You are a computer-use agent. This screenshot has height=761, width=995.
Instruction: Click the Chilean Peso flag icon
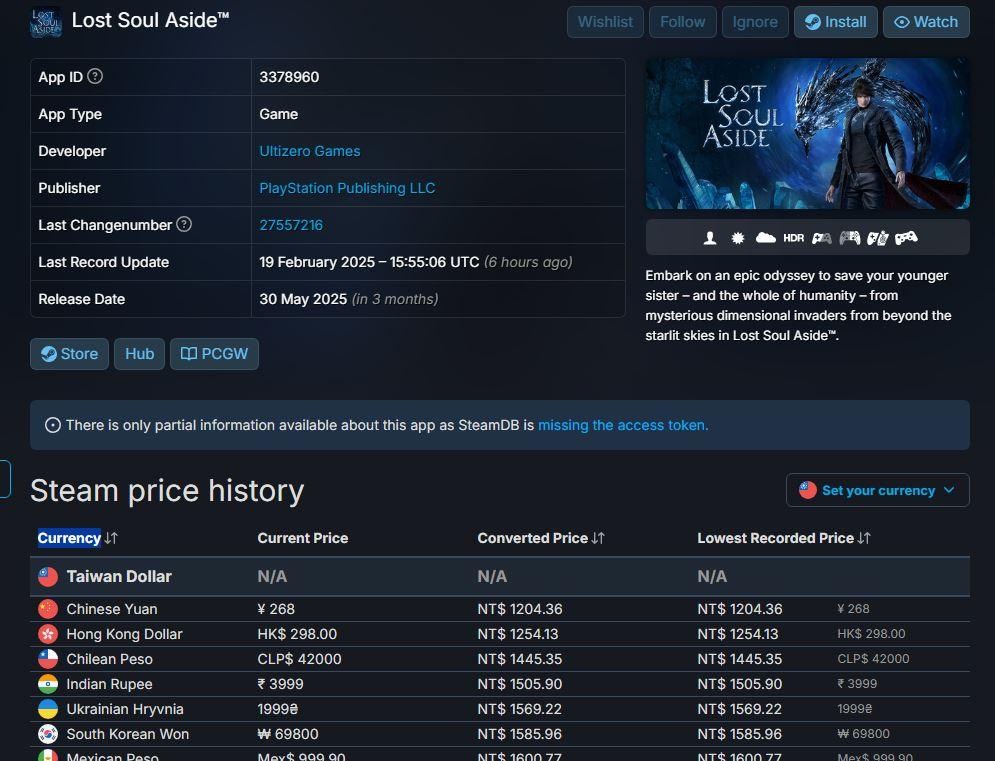click(x=48, y=659)
